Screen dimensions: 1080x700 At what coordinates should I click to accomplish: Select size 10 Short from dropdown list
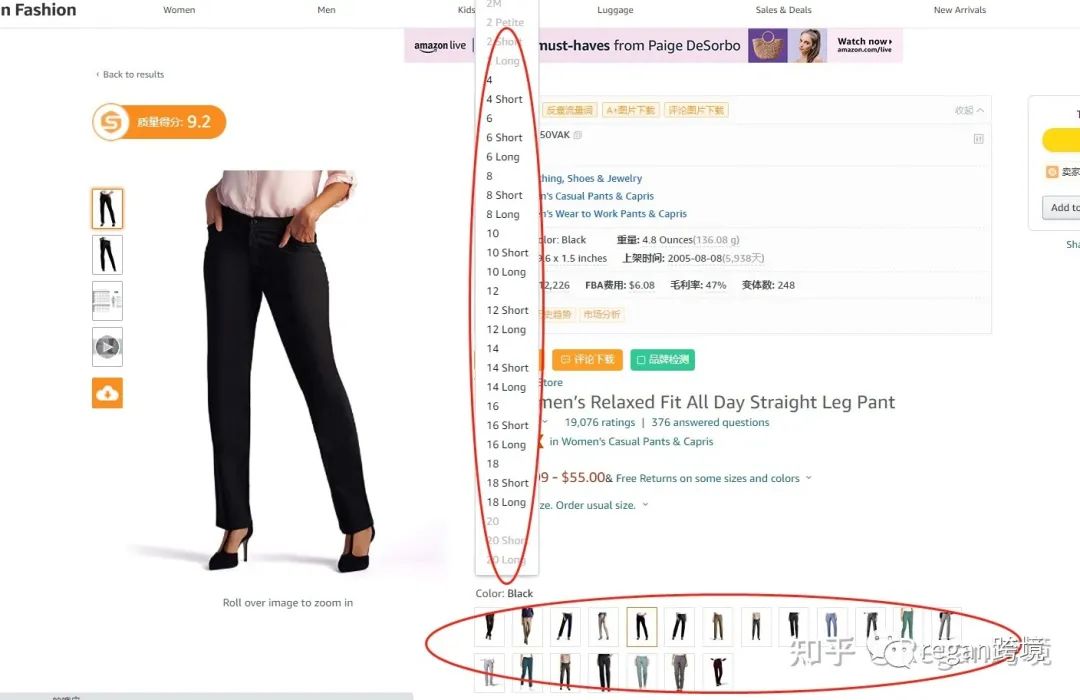click(x=508, y=253)
